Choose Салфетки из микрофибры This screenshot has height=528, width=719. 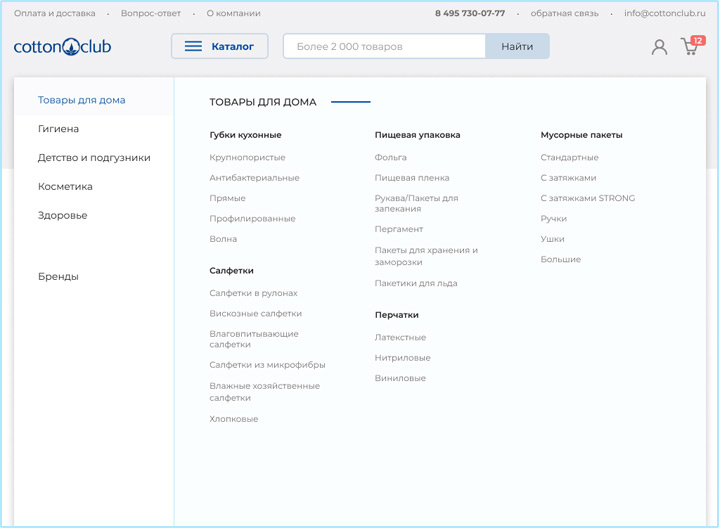[x=267, y=365]
